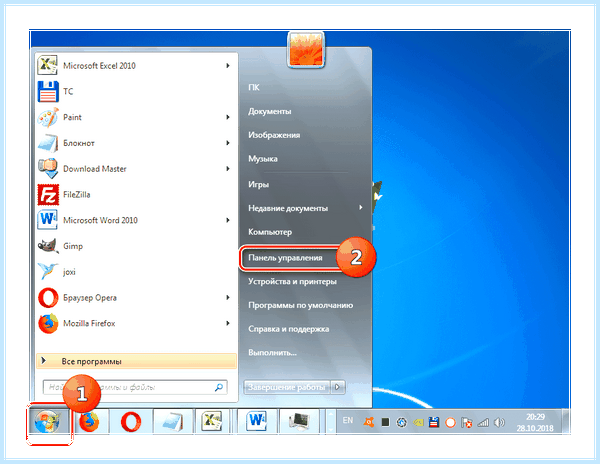Open Программы по умолчанию
This screenshot has height=464, width=600.
(300, 305)
